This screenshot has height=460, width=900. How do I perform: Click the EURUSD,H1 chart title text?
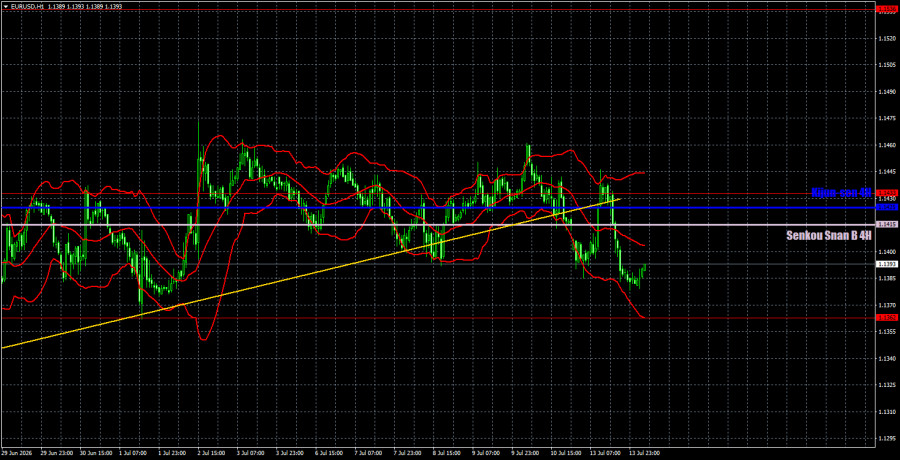click(21, 3)
